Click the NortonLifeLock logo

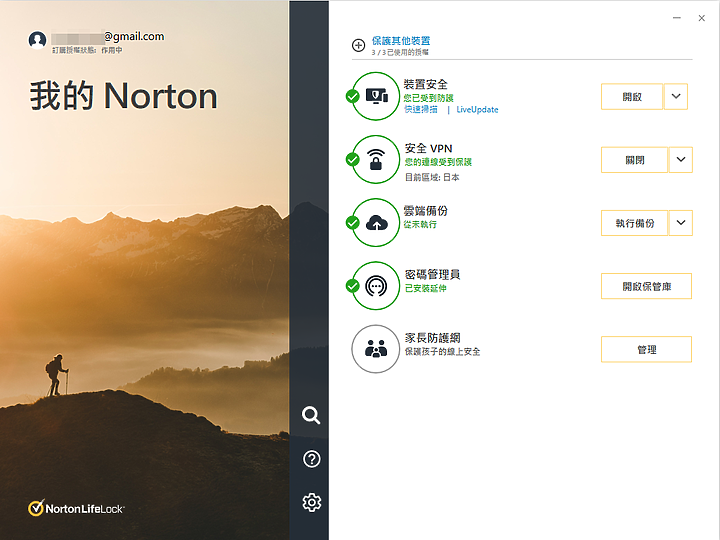click(76, 508)
